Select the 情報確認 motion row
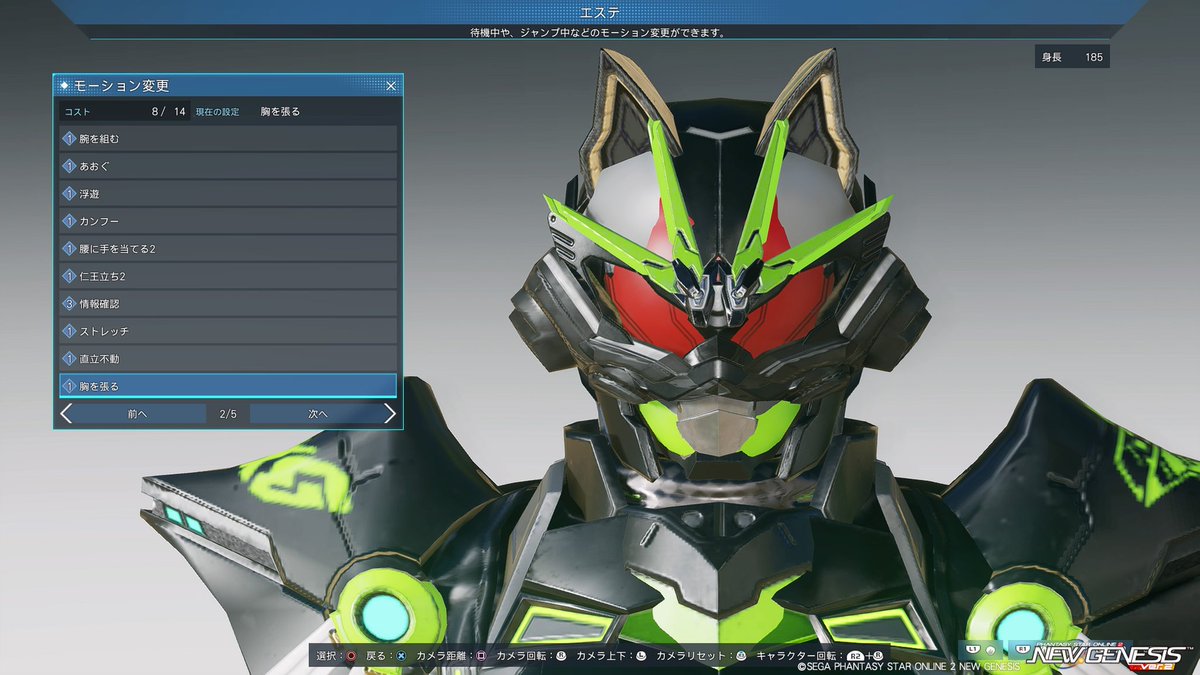This screenshot has width=1200, height=675. [228, 303]
